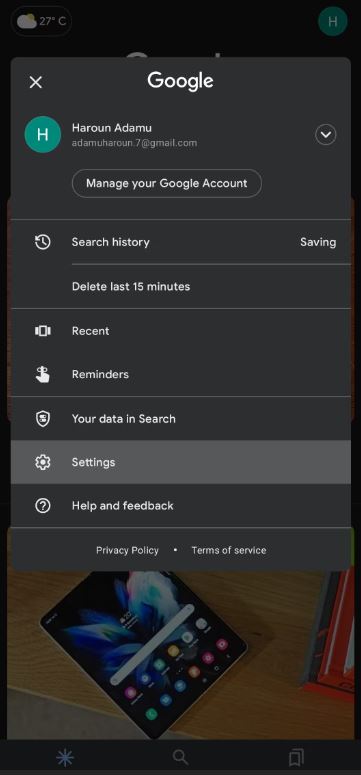Expand the account switcher chevron

coord(326,134)
